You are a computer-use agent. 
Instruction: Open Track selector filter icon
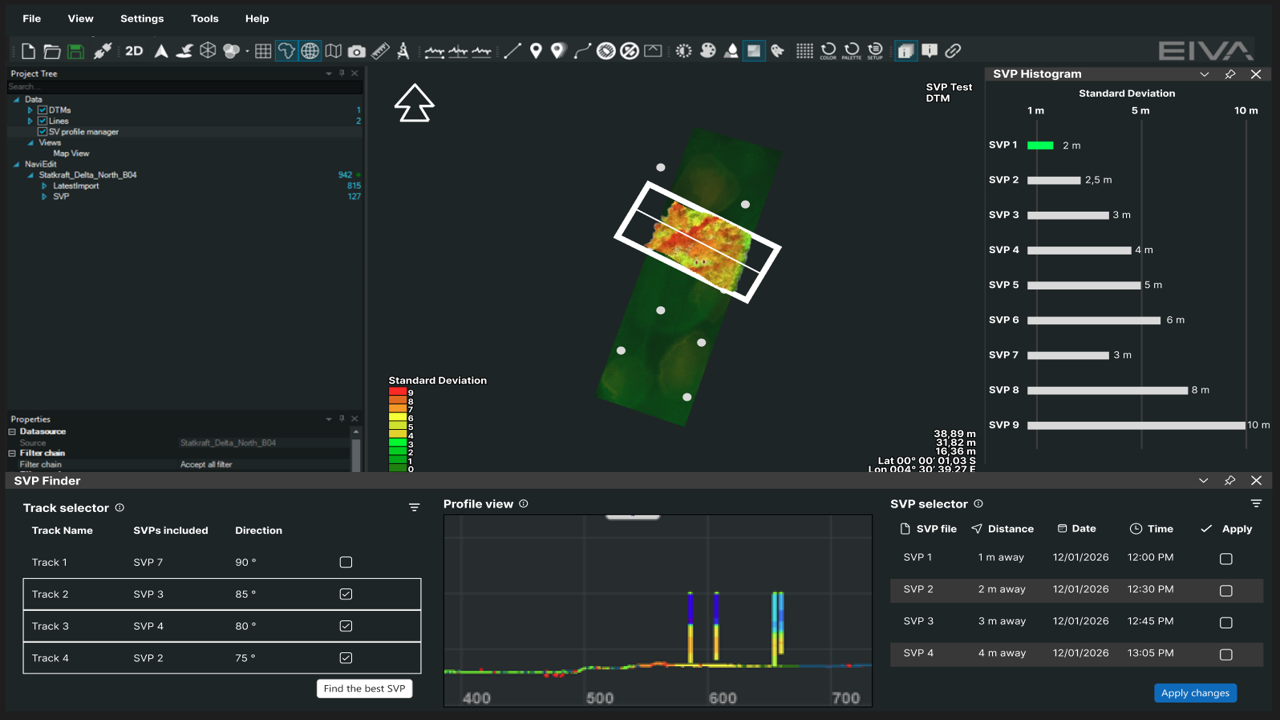click(x=414, y=508)
